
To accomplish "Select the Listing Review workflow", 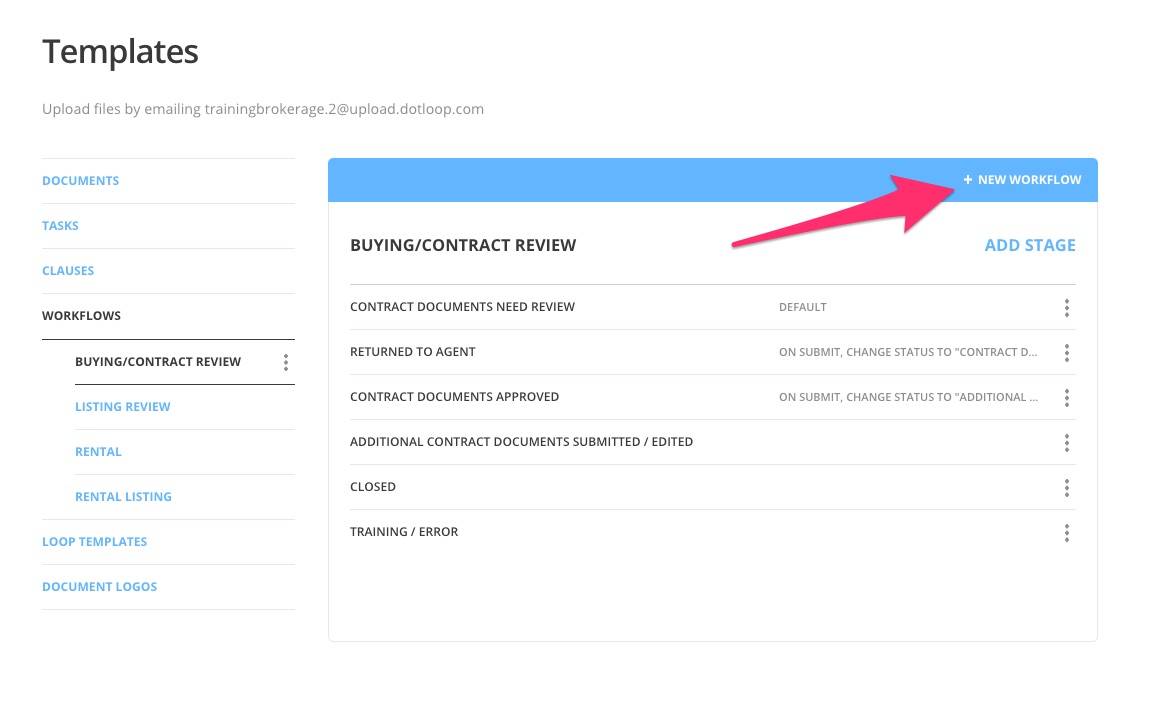I will pos(122,406).
